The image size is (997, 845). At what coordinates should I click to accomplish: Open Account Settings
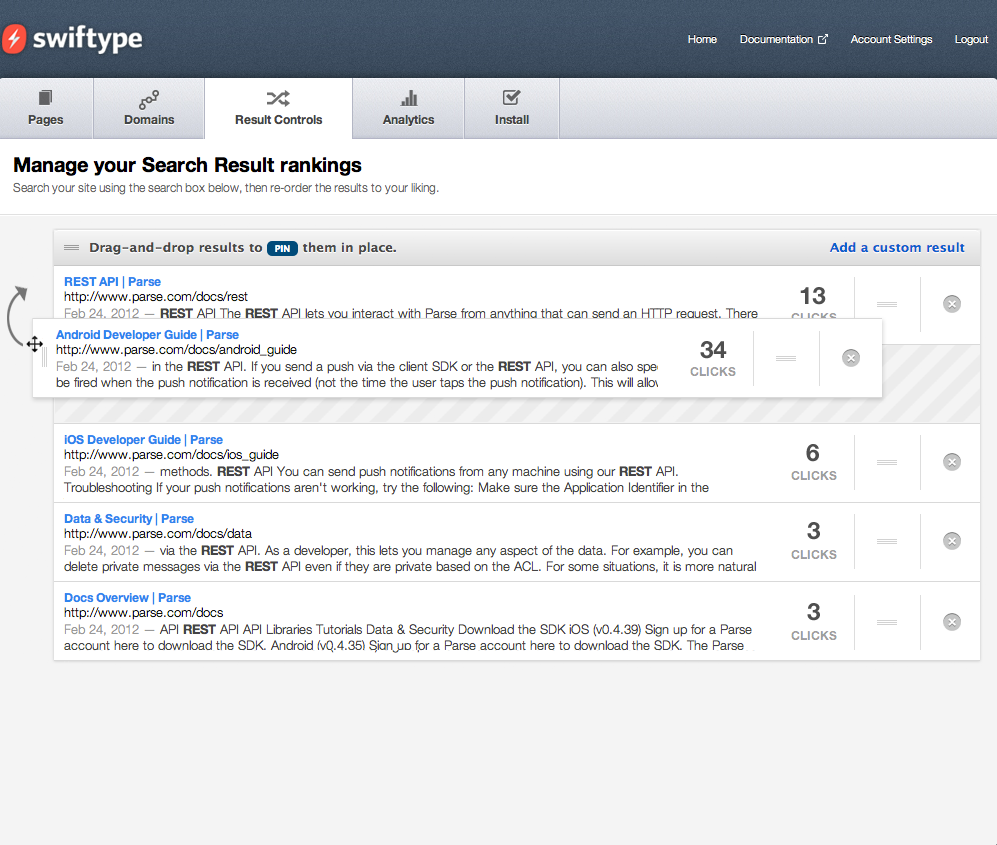[x=891, y=39]
